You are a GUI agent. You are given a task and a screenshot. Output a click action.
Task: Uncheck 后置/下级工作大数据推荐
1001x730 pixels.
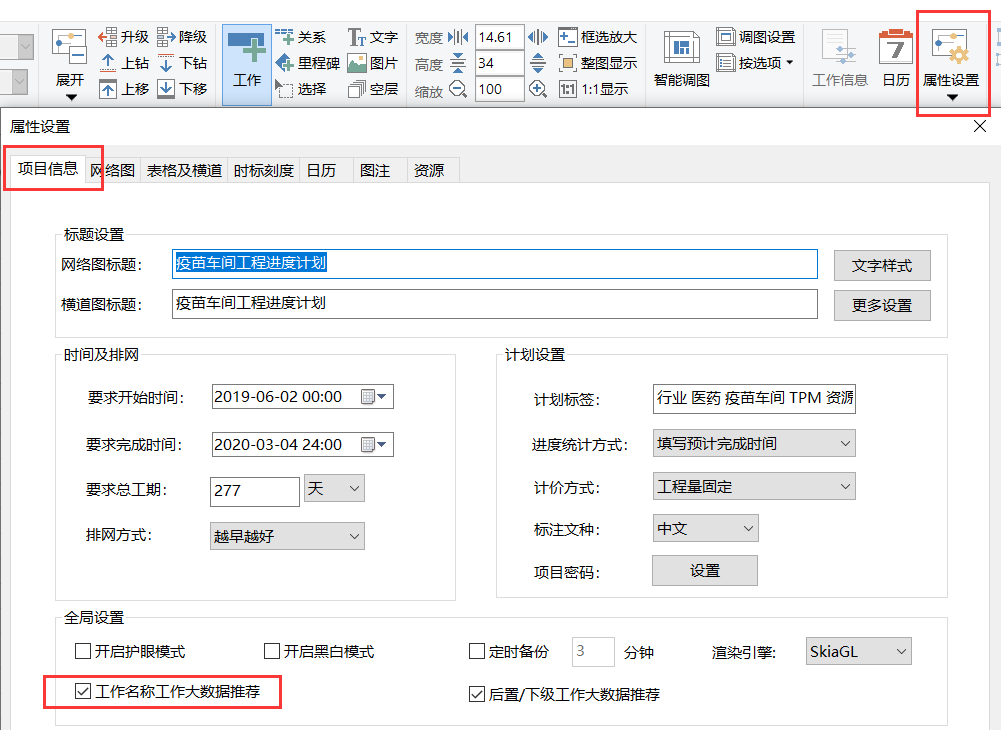pyautogui.click(x=477, y=694)
